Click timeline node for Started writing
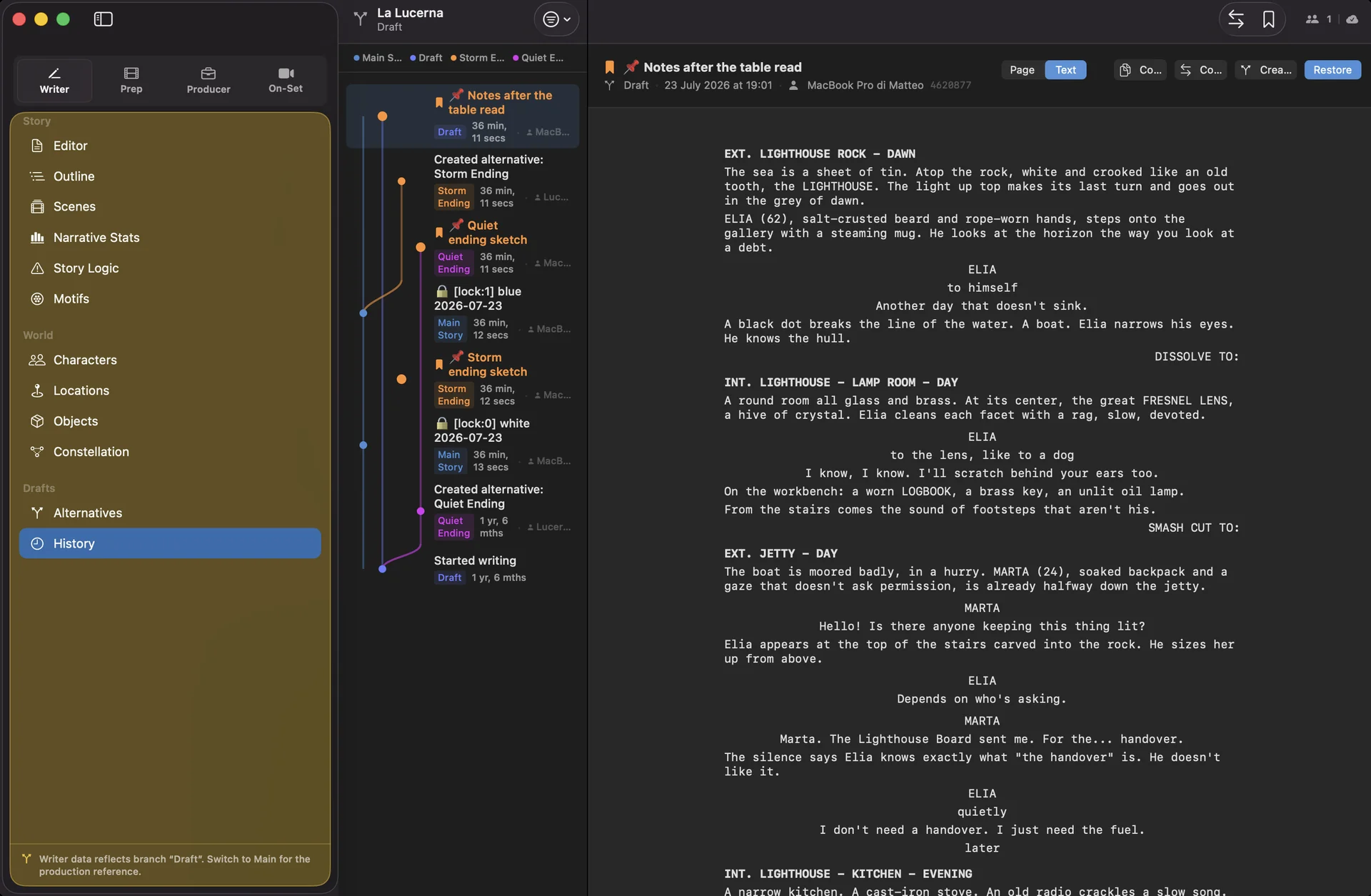 pyautogui.click(x=382, y=569)
